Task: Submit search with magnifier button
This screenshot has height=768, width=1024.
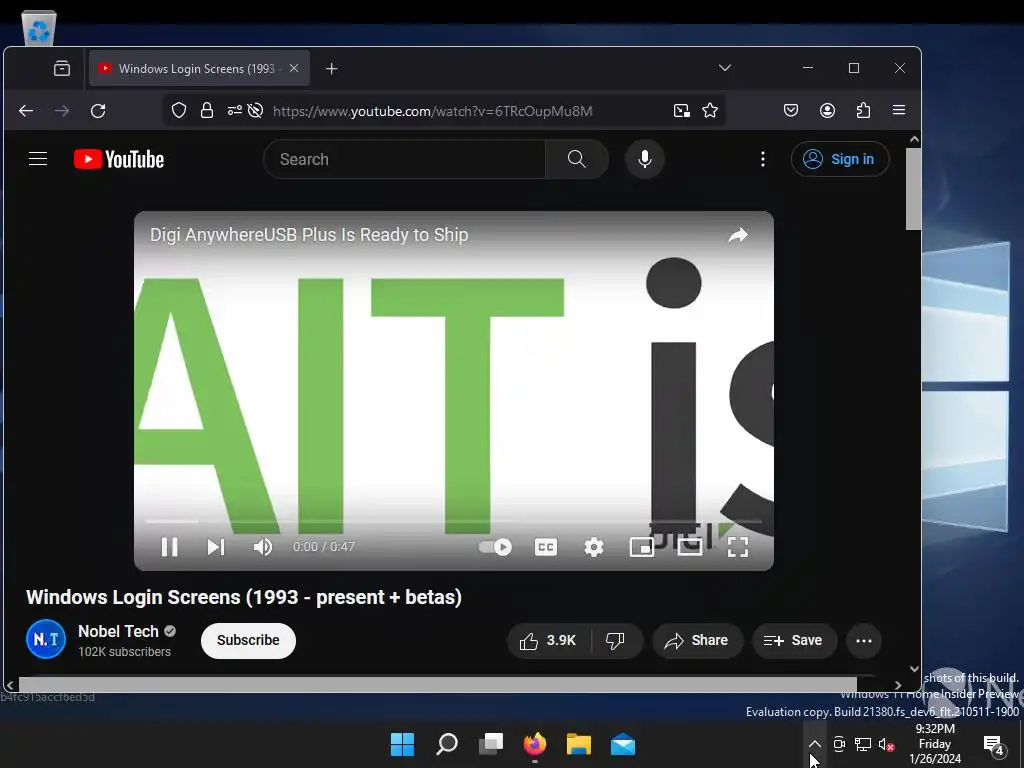Action: [577, 159]
